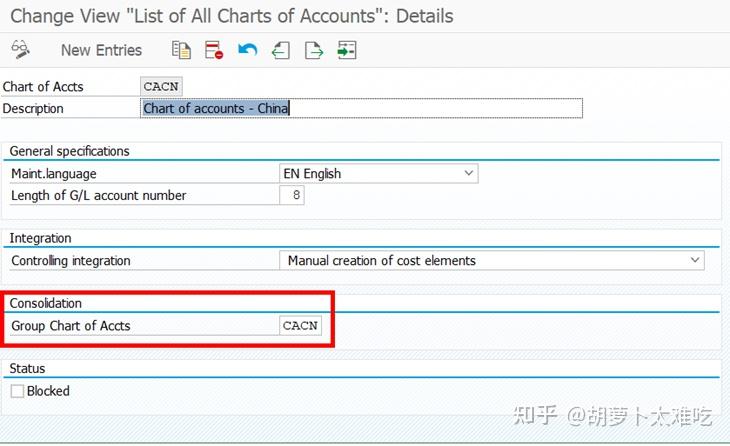Click the Delete entry icon
This screenshot has height=446, width=730.
pyautogui.click(x=213, y=50)
